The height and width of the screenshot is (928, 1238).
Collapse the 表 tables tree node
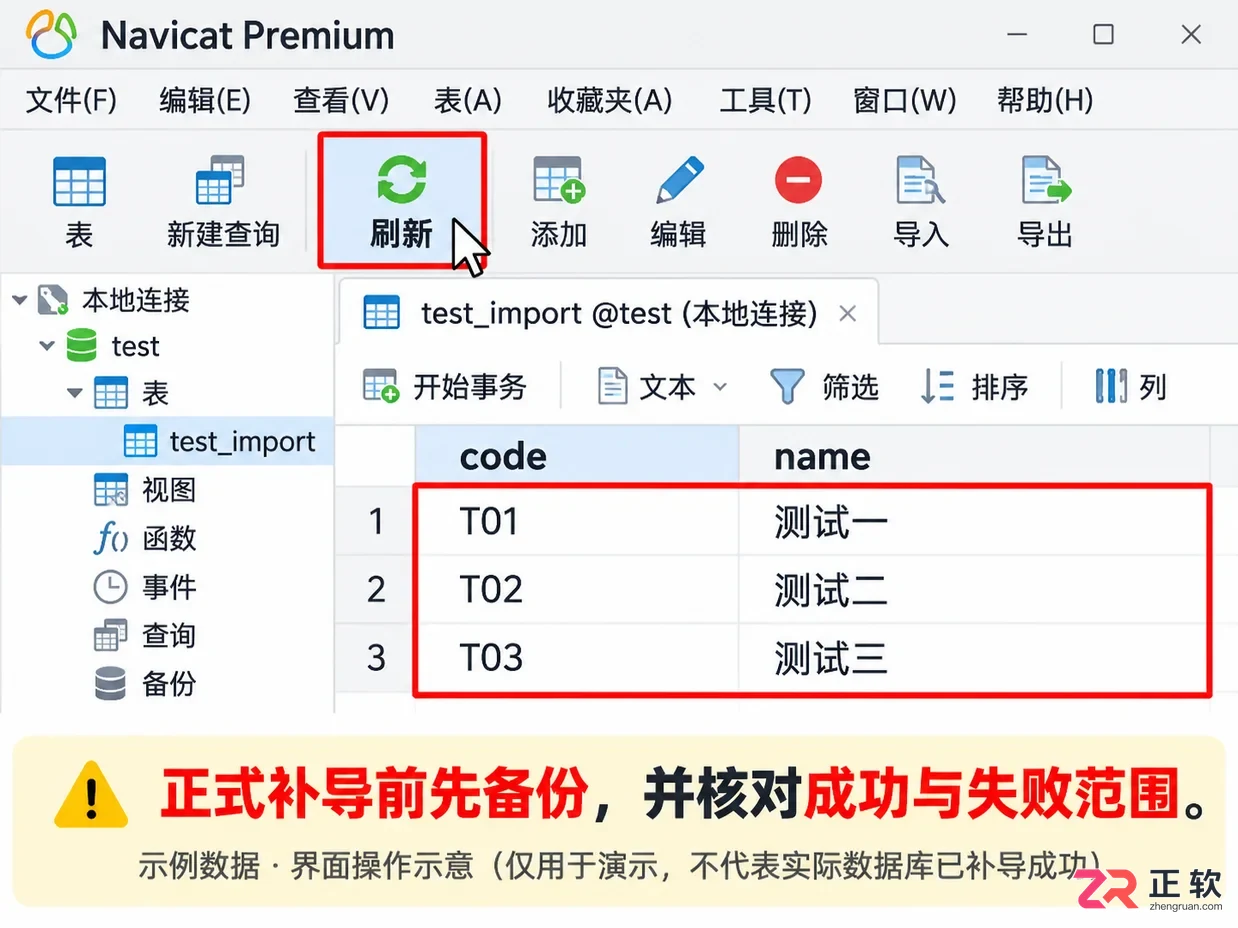pos(75,393)
